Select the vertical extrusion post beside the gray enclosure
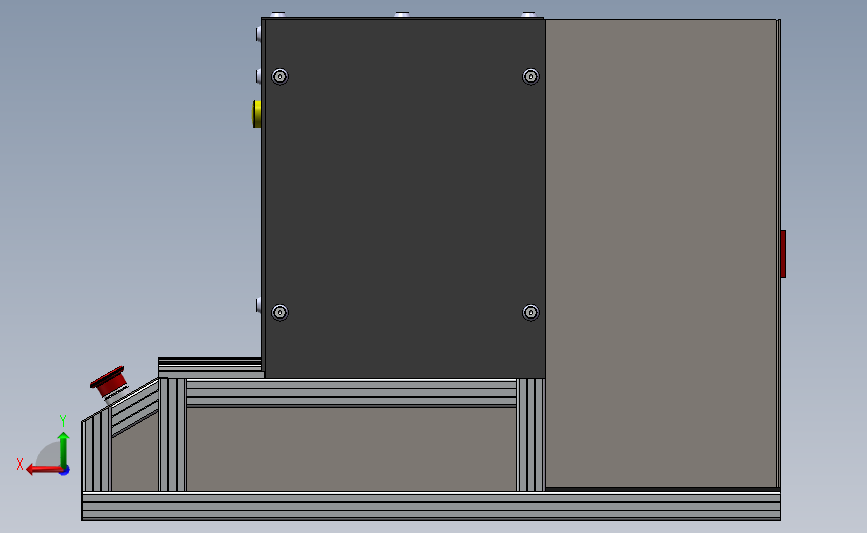The height and width of the screenshot is (533, 867). pyautogui.click(x=531, y=435)
